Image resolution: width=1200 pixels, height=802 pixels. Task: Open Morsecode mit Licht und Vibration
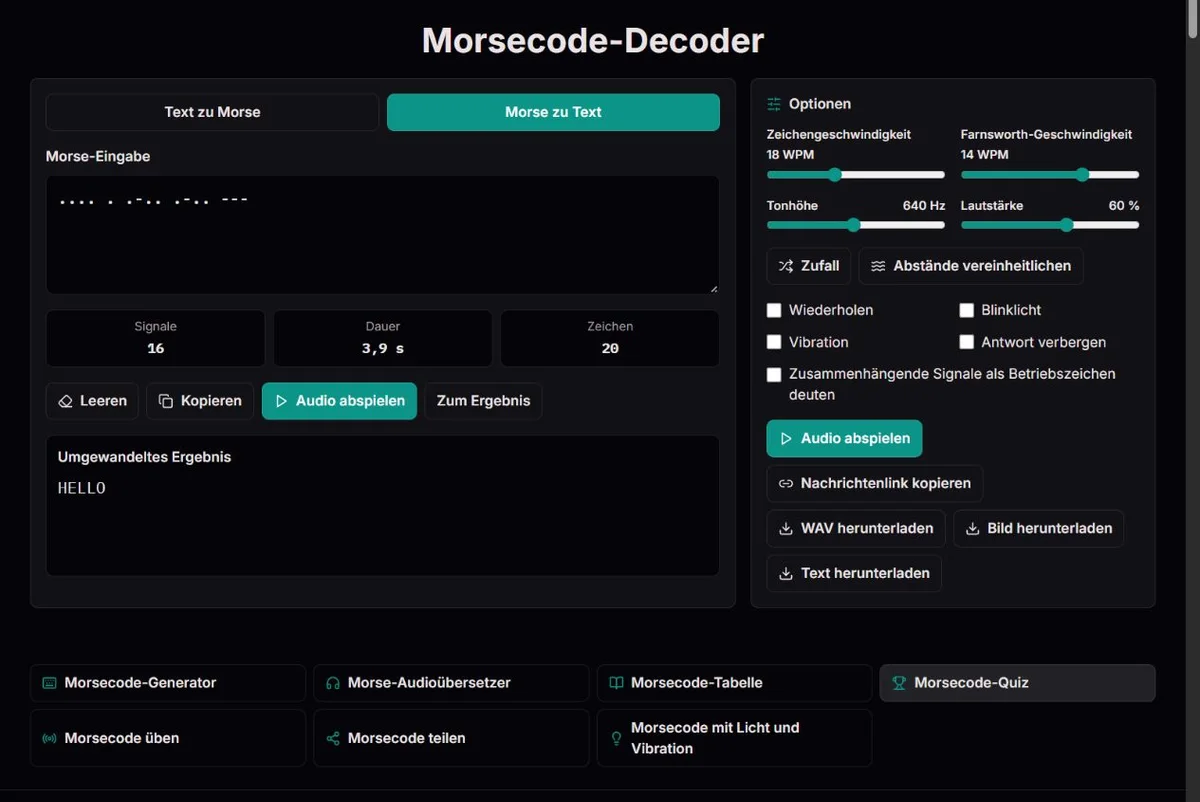pyautogui.click(x=734, y=738)
